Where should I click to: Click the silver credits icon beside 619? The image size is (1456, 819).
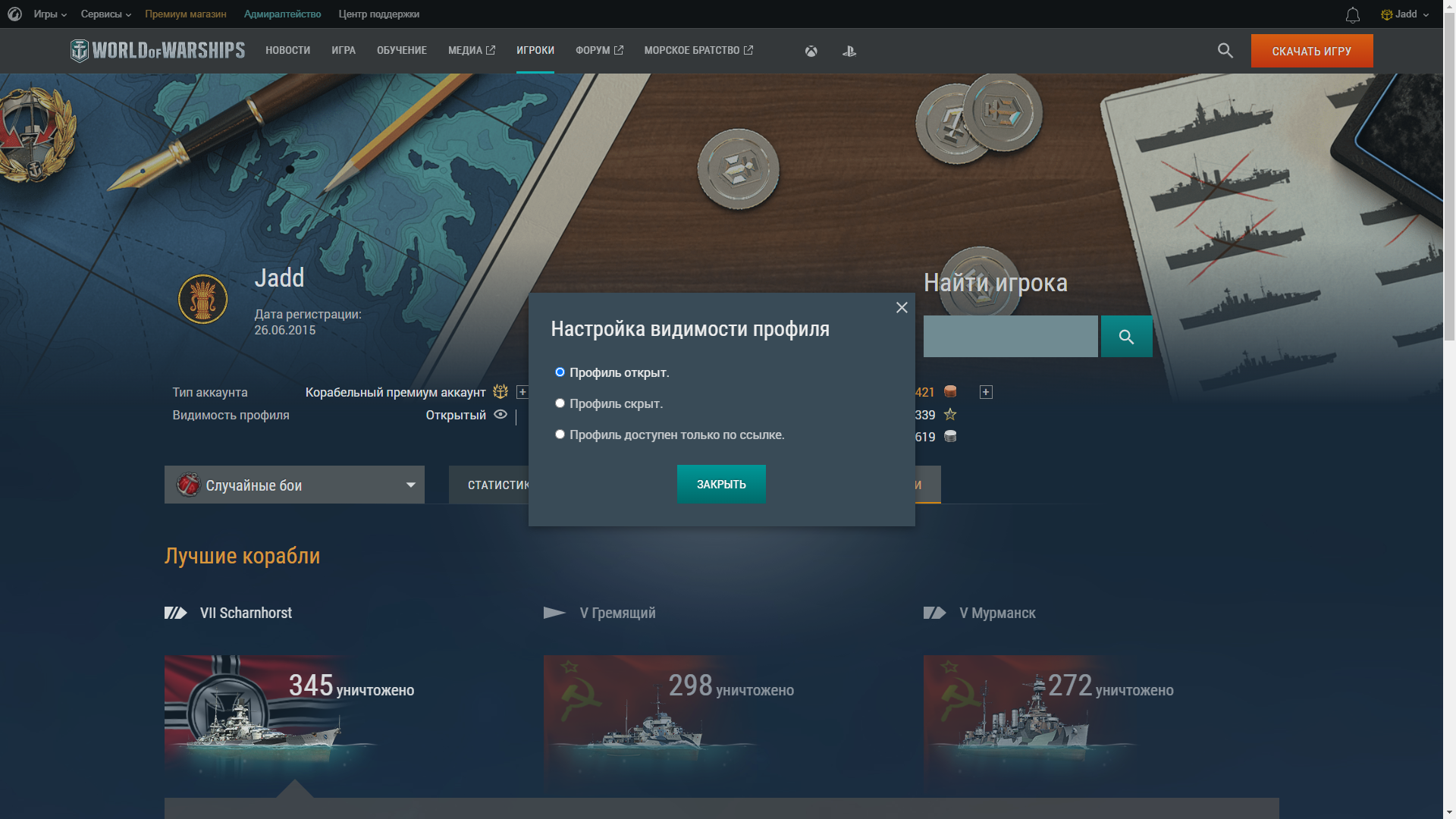click(950, 436)
